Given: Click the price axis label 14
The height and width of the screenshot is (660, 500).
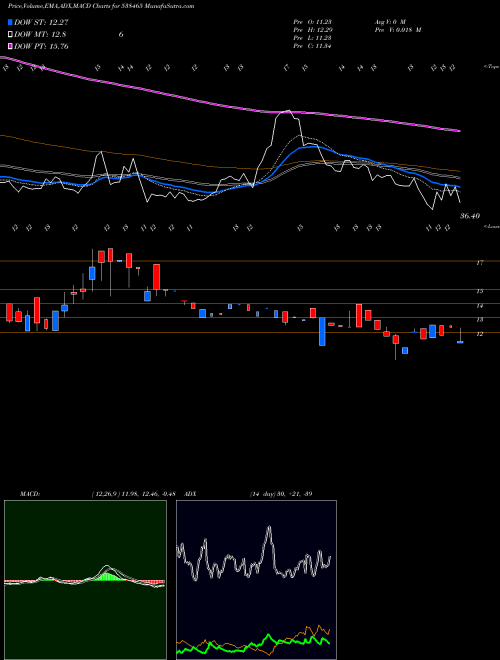Looking at the screenshot, I should point(479,306).
